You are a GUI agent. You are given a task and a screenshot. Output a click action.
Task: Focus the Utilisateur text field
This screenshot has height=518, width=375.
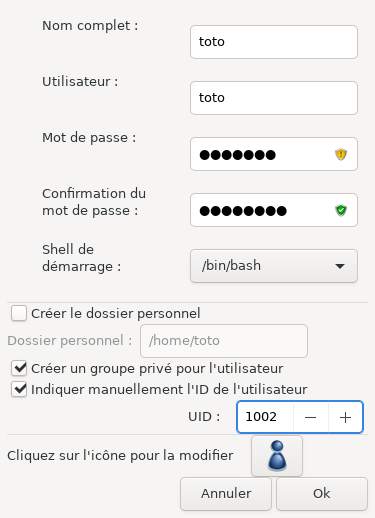point(274,98)
